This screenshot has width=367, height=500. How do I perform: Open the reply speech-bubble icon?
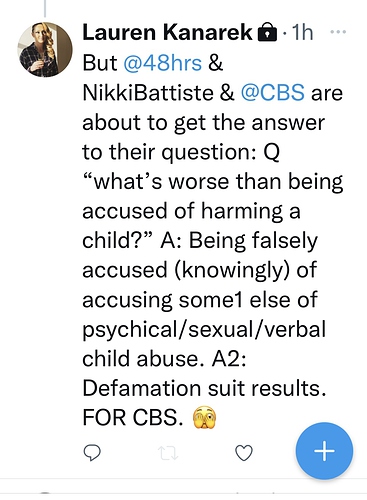(92, 452)
